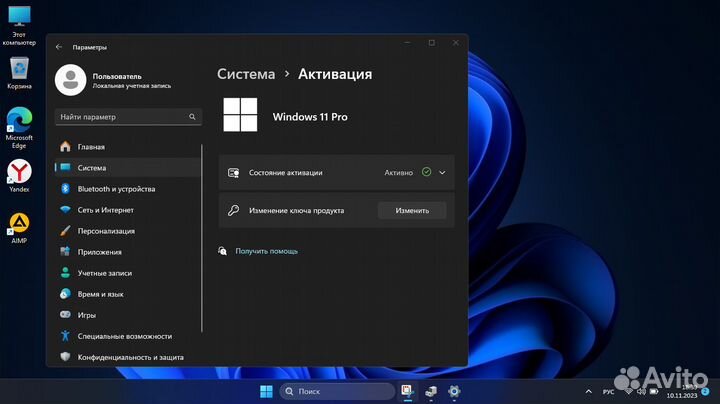Select the Система section
The height and width of the screenshot is (404, 720).
[x=128, y=168]
